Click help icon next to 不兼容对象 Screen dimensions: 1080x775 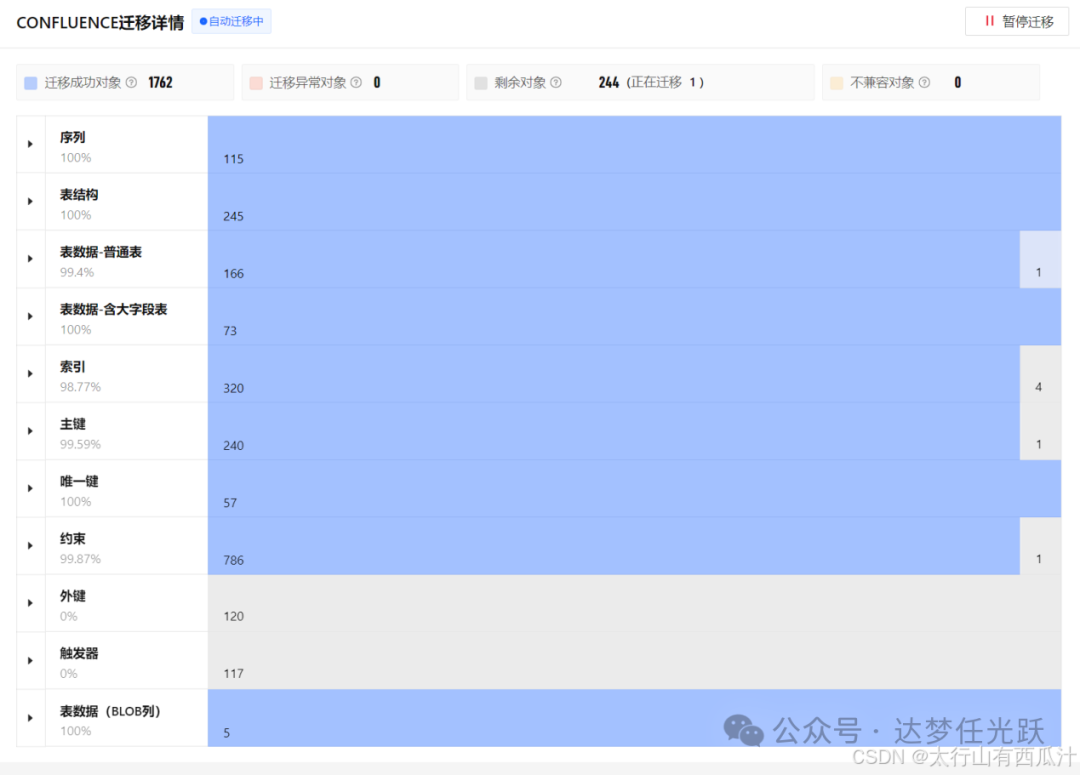(x=924, y=83)
